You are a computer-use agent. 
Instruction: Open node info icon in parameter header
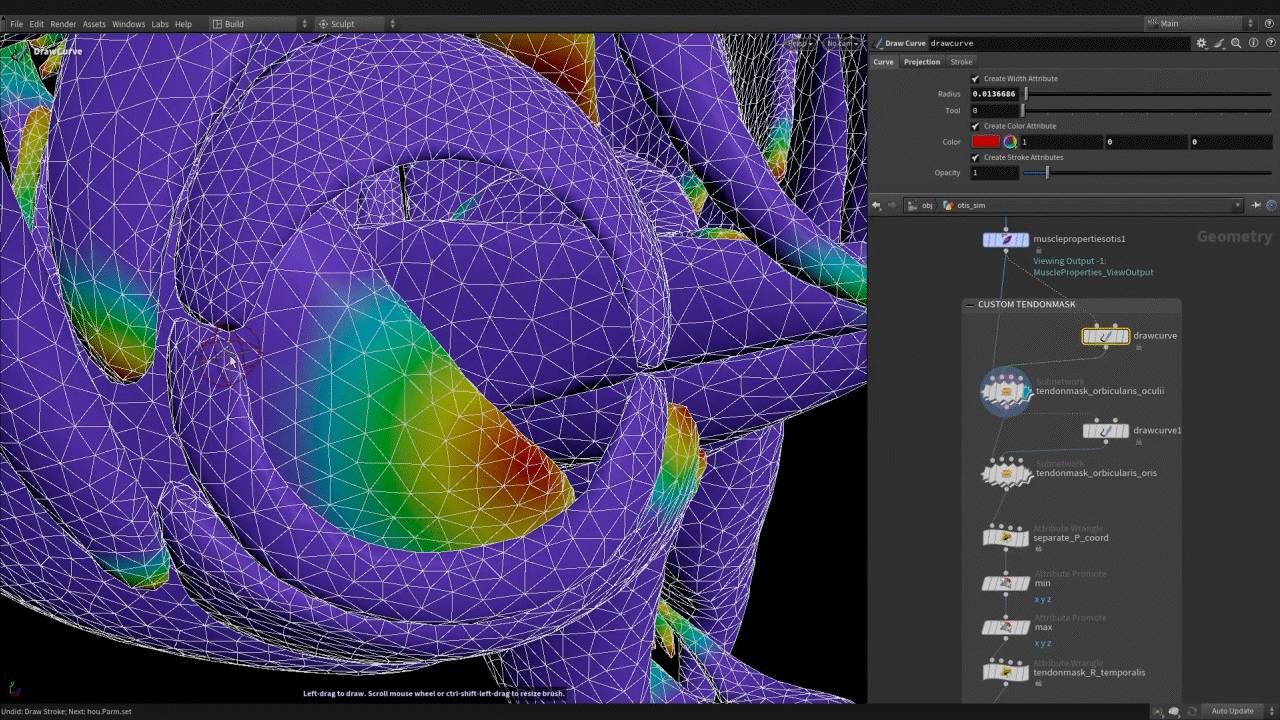pyautogui.click(x=1253, y=44)
